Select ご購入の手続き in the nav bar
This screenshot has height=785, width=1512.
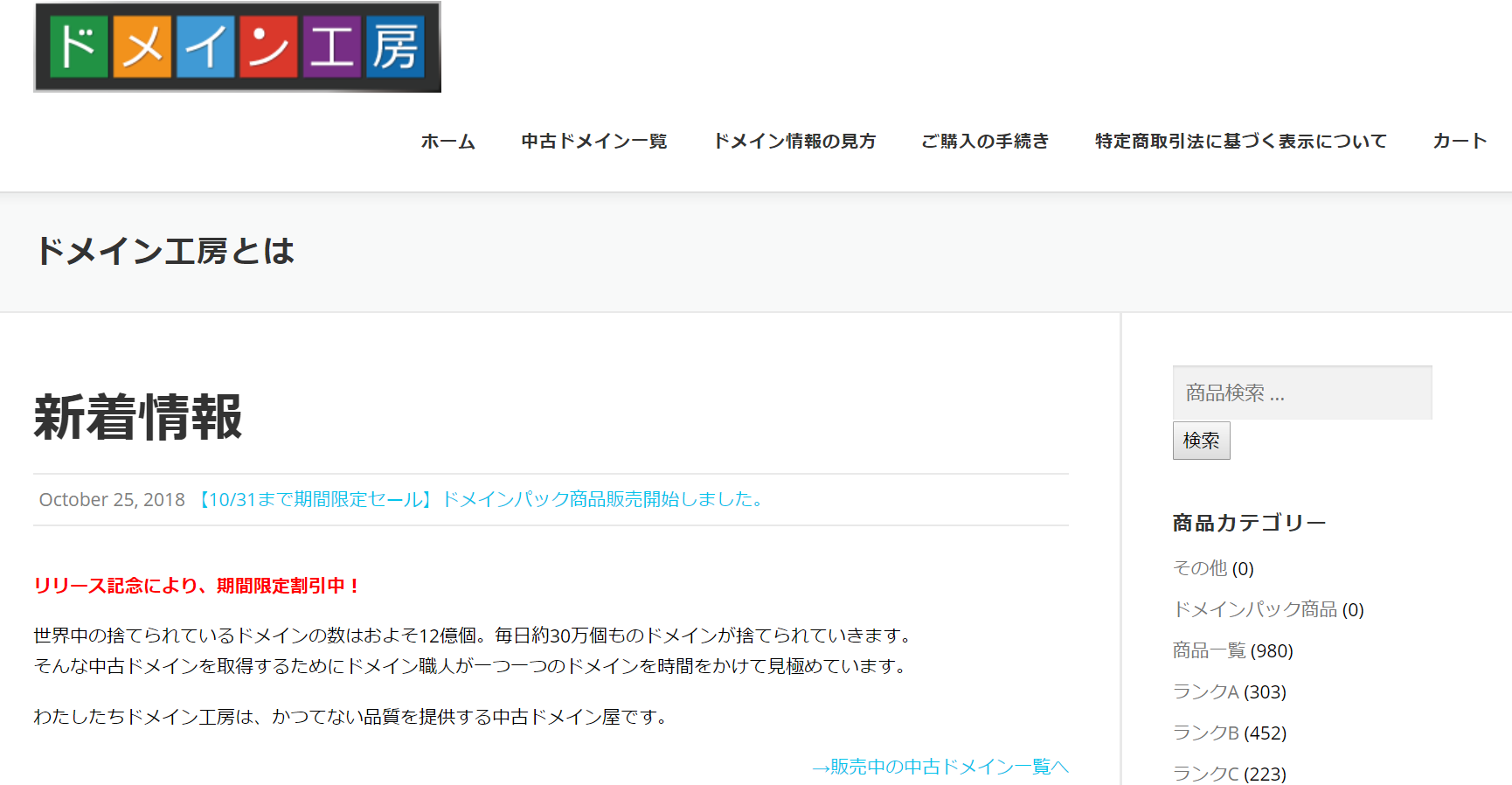984,142
